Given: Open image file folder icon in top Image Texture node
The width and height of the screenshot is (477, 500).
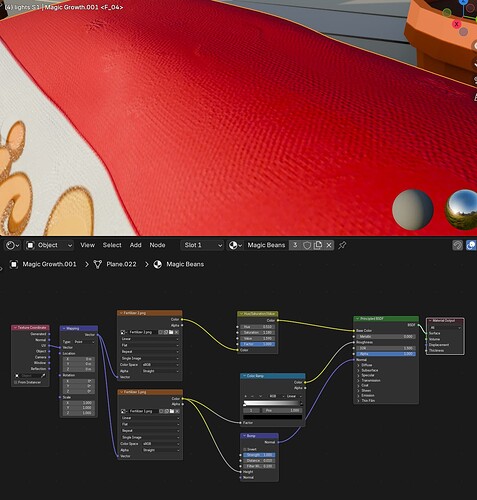Looking at the screenshot, I should [x=171, y=332].
